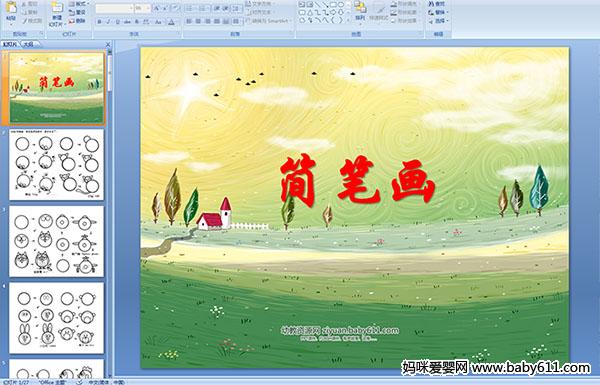Click the Delete slide icon
The image size is (600, 385).
77,21
